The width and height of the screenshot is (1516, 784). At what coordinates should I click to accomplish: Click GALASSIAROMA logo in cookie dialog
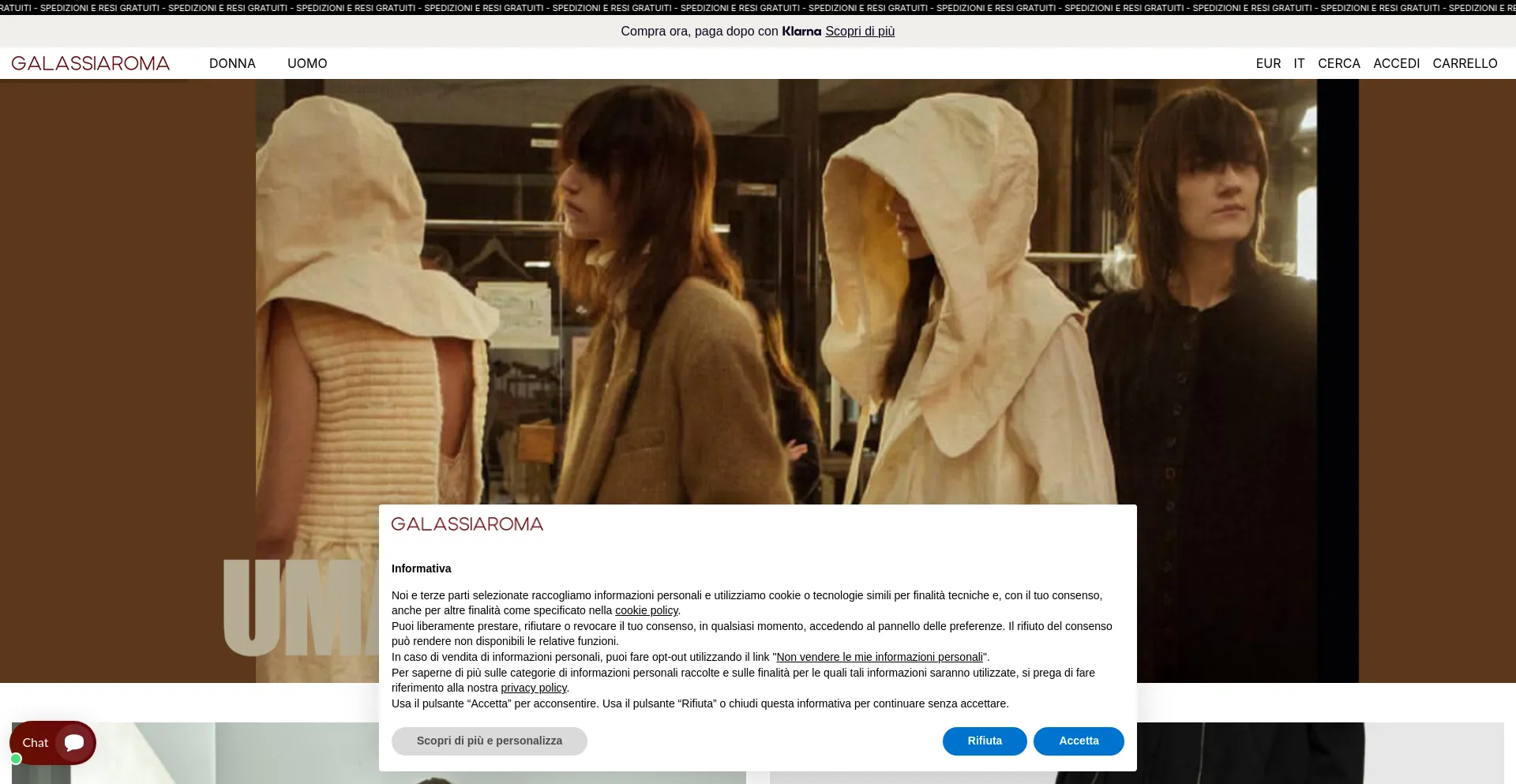(467, 524)
